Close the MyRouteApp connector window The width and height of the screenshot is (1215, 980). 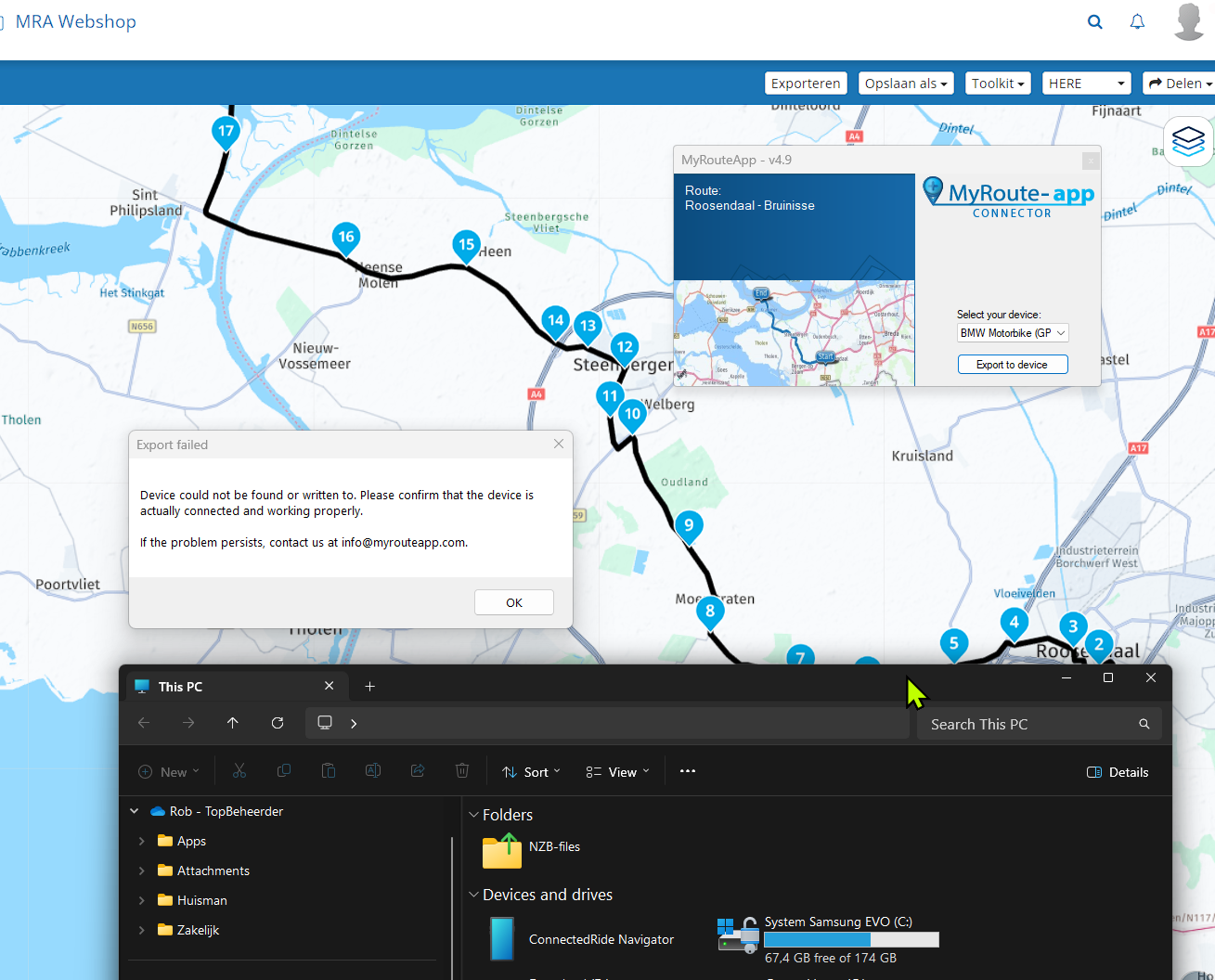coord(1091,161)
